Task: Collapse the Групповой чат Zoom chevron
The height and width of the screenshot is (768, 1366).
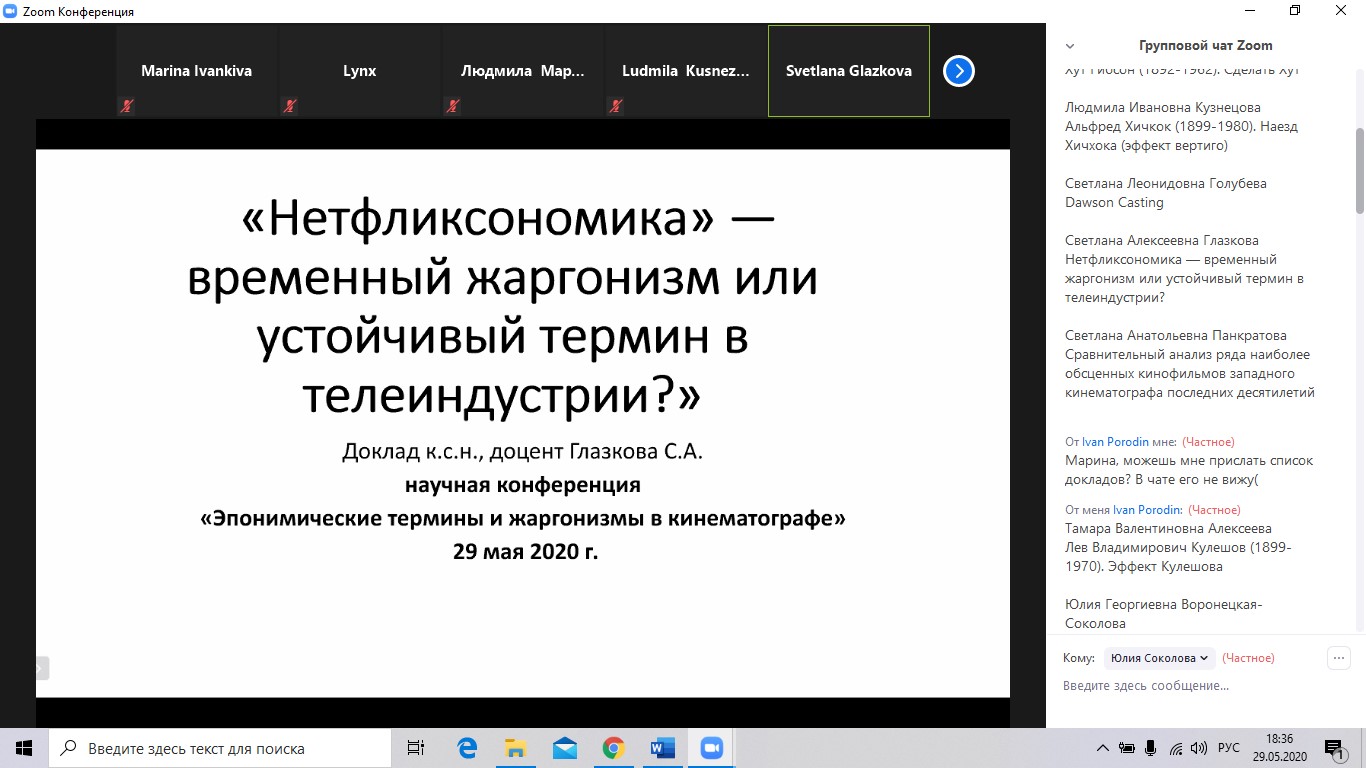Action: coord(1070,46)
